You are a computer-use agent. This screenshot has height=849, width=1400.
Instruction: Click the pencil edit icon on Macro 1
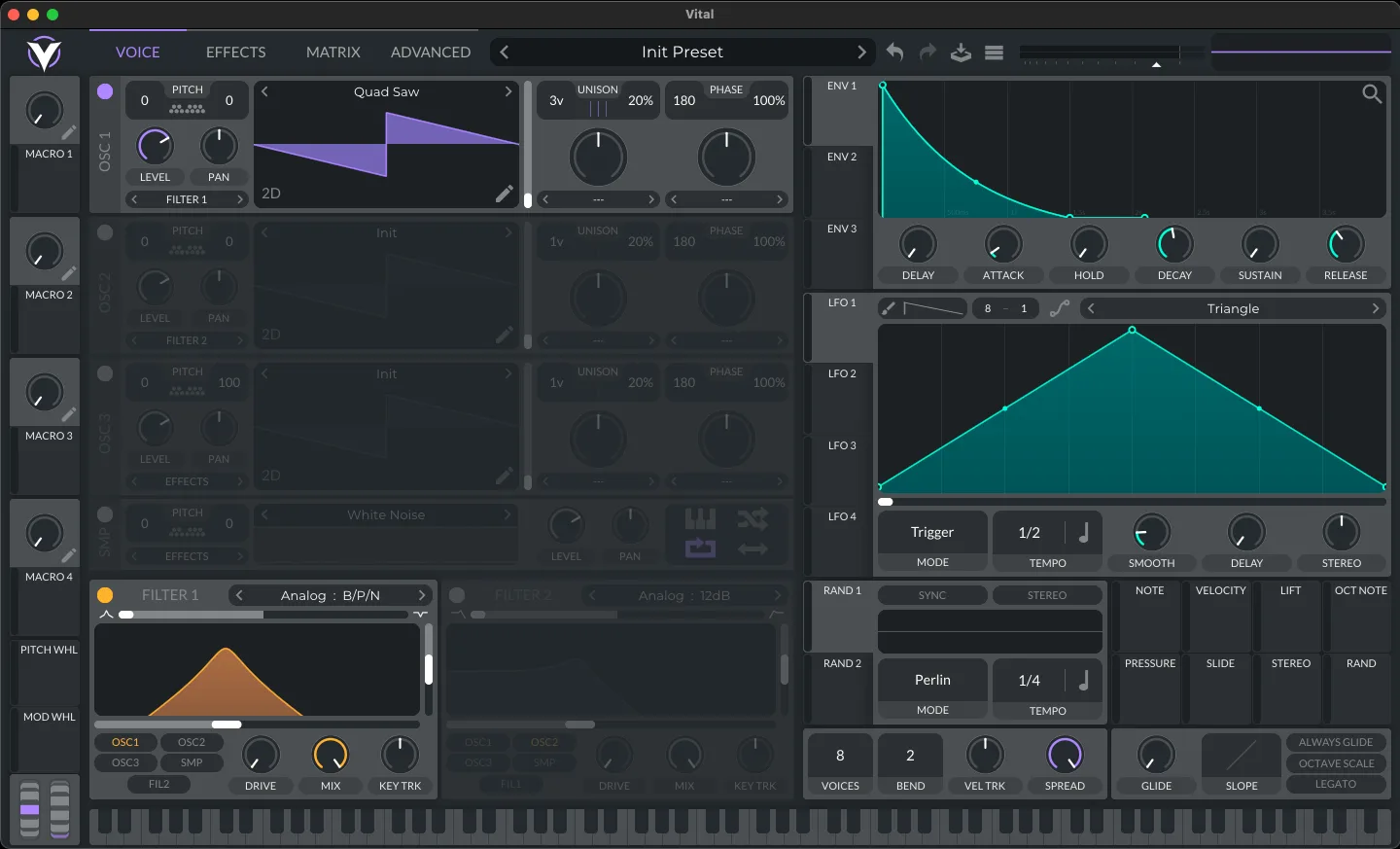(x=69, y=132)
